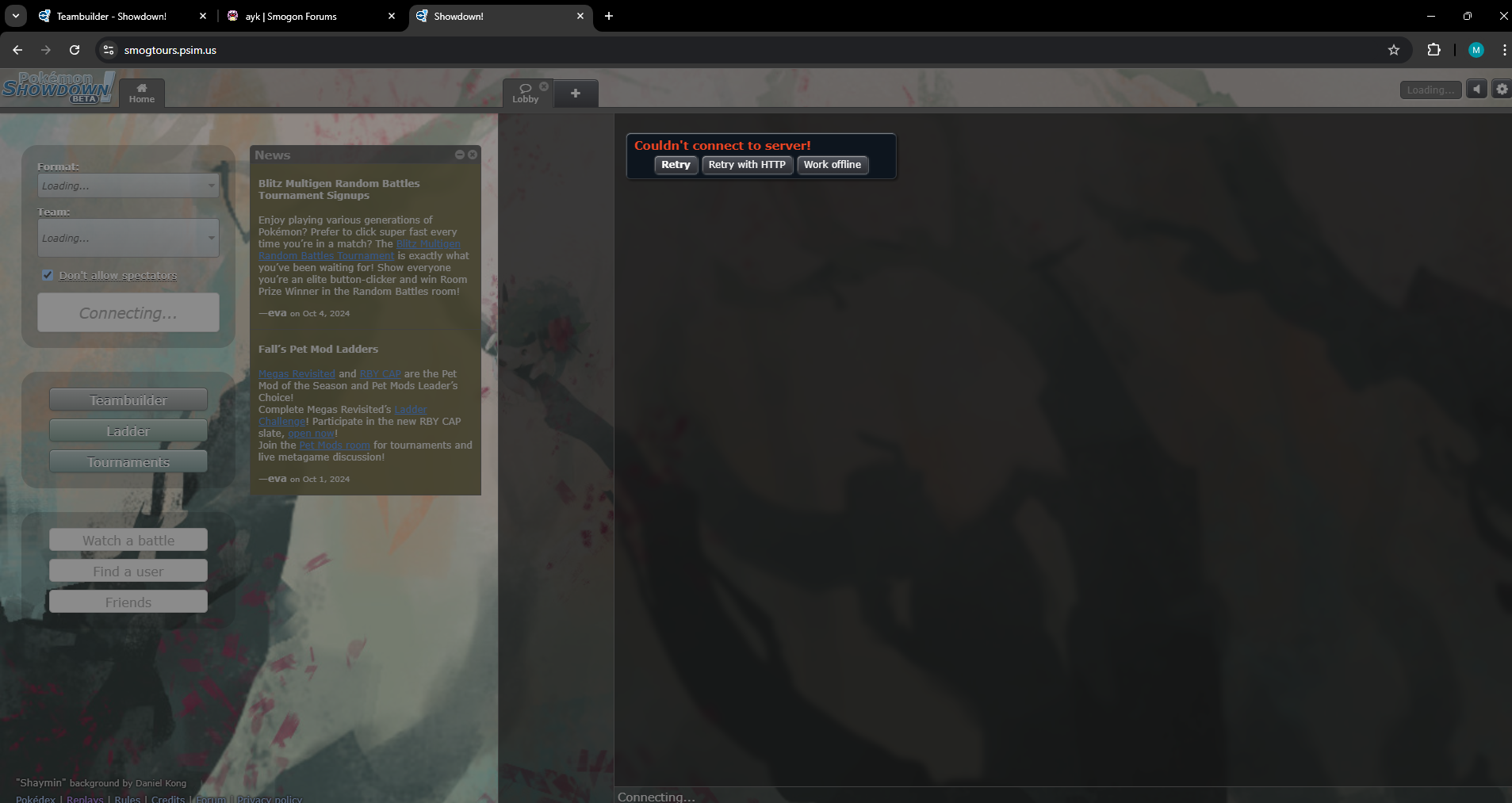Open a new browser tab
The height and width of the screenshot is (803, 1512).
pyautogui.click(x=609, y=16)
